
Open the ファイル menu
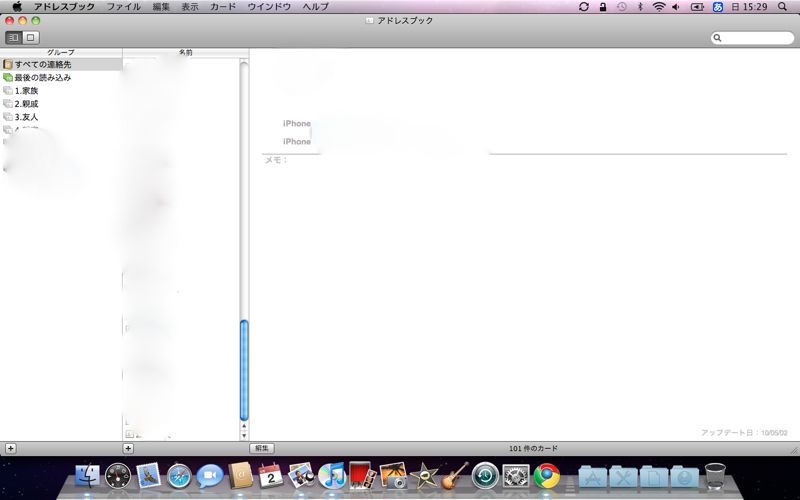click(123, 7)
